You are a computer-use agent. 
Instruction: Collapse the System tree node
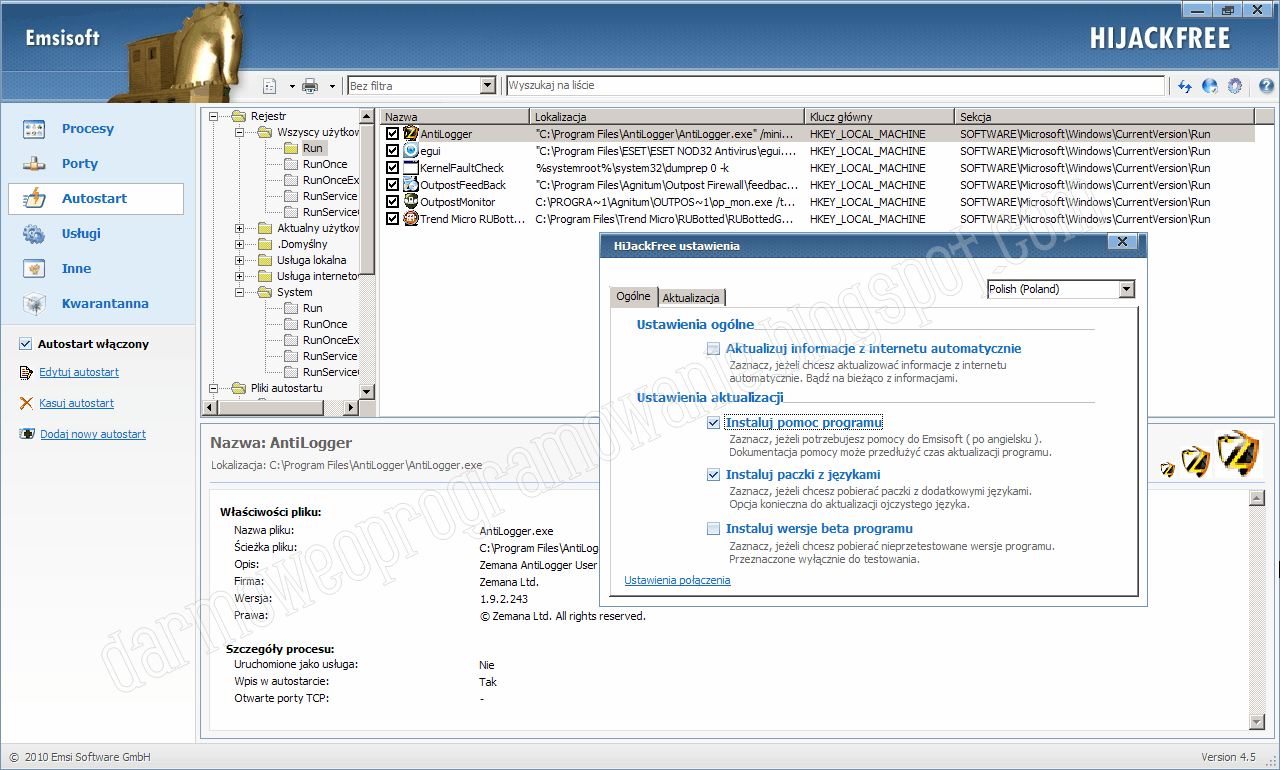point(239,292)
